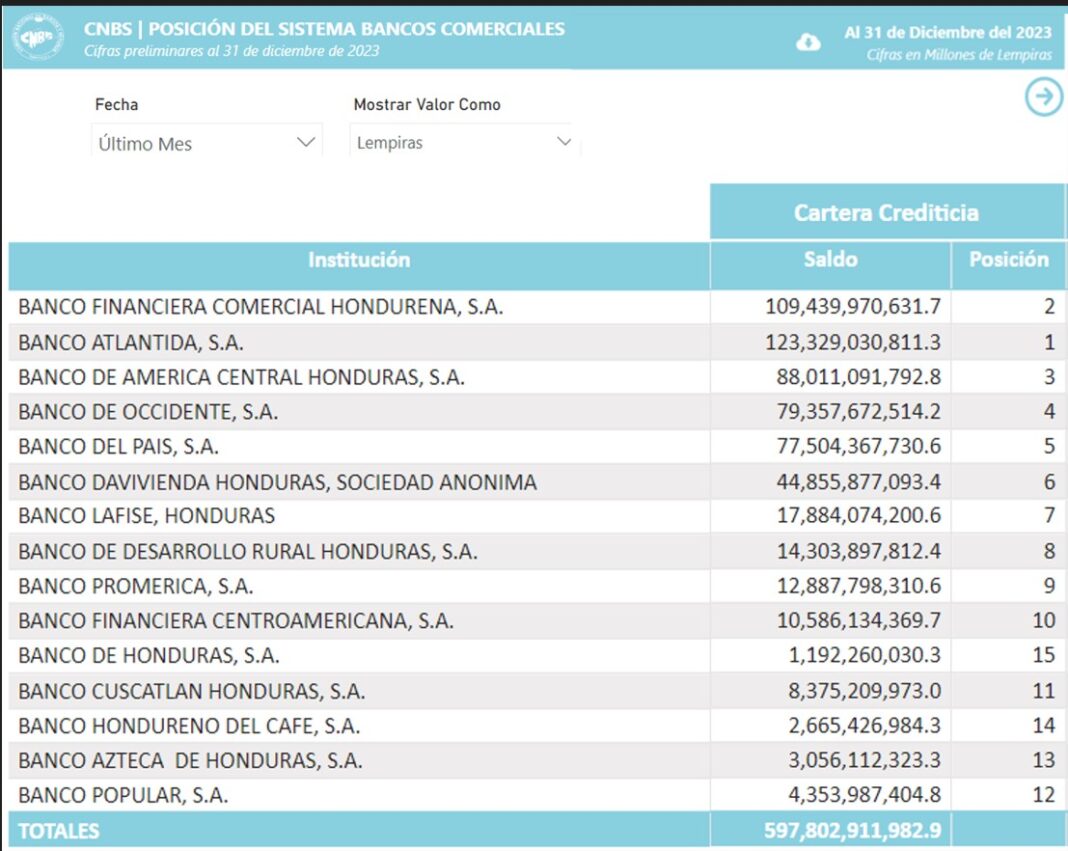The height and width of the screenshot is (851, 1068).
Task: Expand the Mostrar Valor Como dropdown
Action: pos(464,143)
